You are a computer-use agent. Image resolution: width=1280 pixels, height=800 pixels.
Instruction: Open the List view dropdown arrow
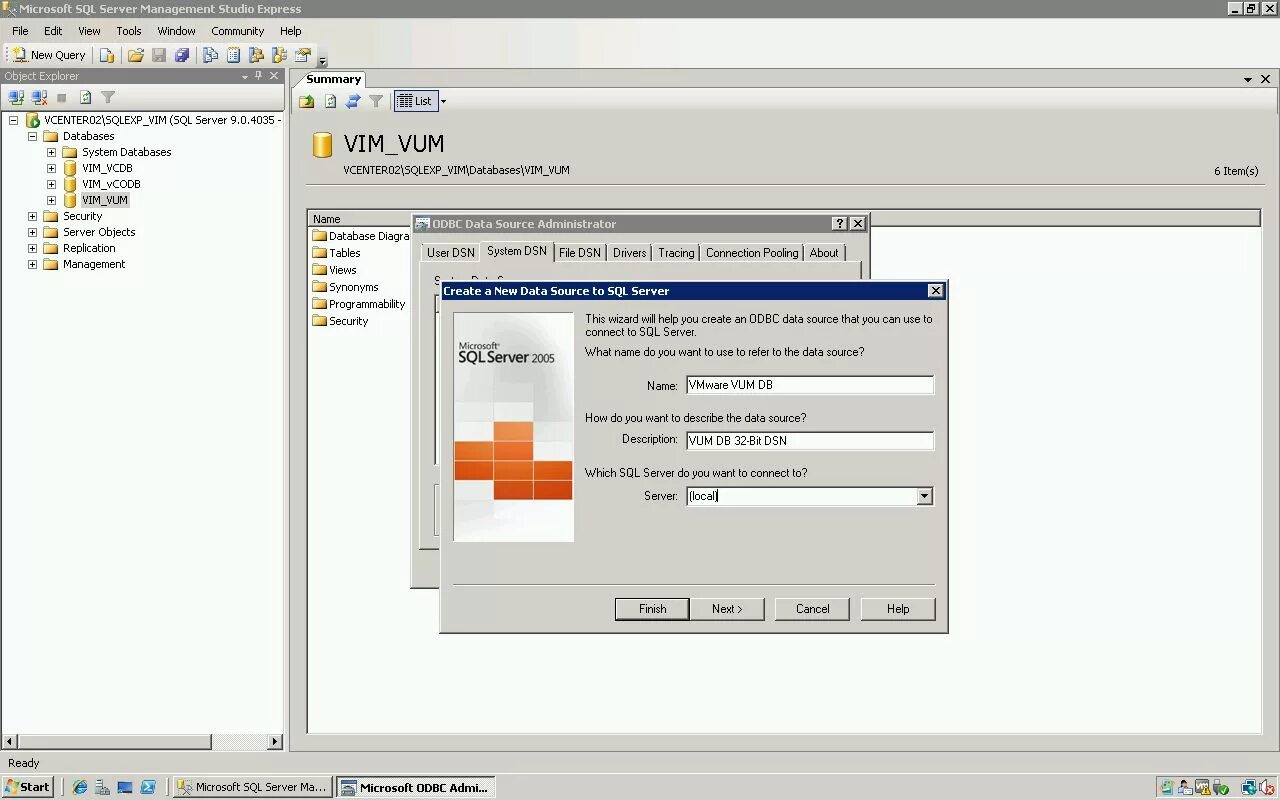click(x=443, y=101)
